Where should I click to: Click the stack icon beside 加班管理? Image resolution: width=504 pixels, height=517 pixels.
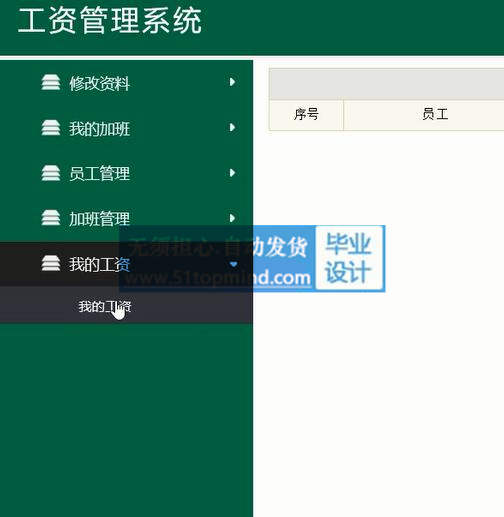51,218
